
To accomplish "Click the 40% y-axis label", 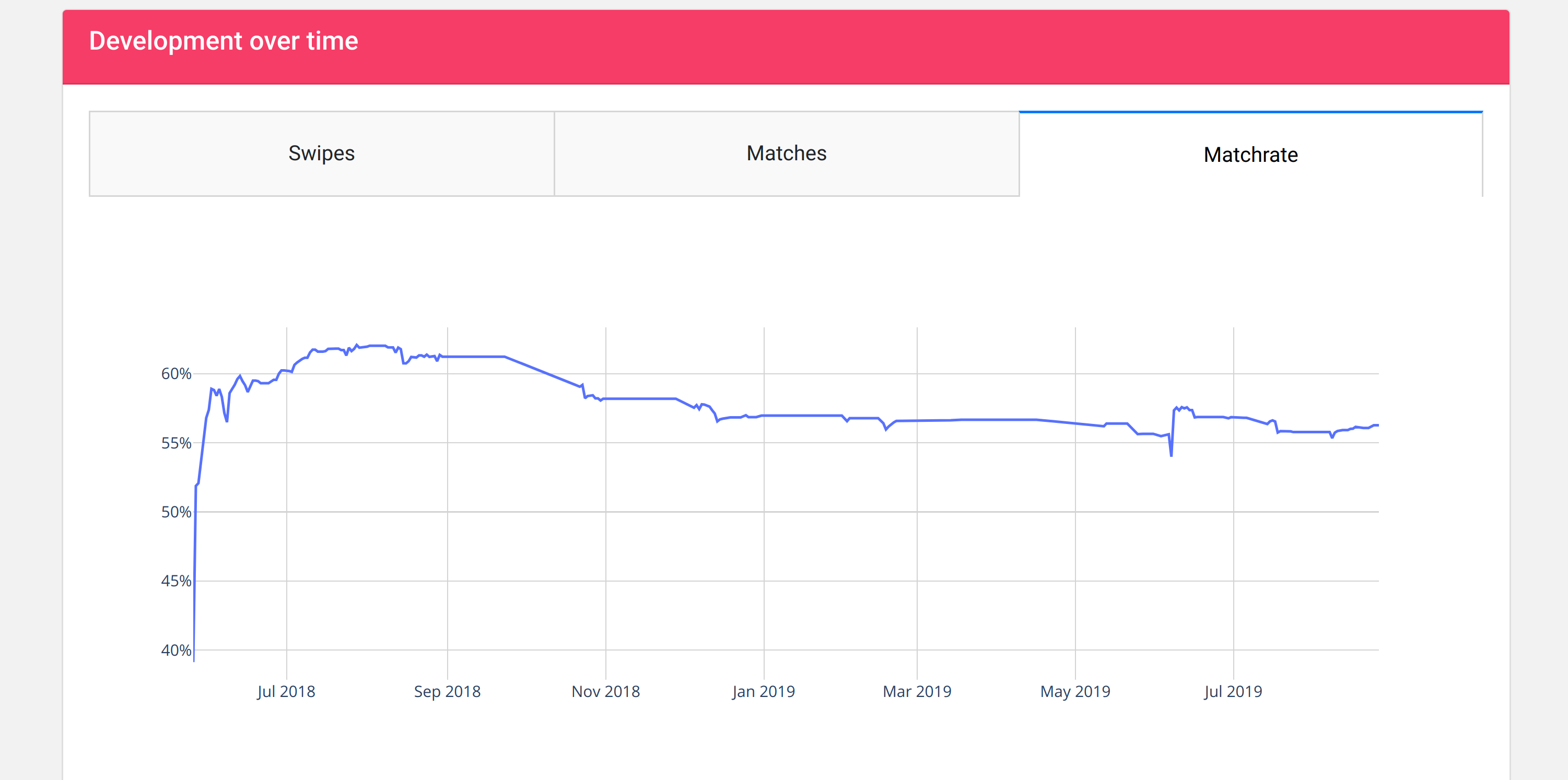I will coord(176,650).
